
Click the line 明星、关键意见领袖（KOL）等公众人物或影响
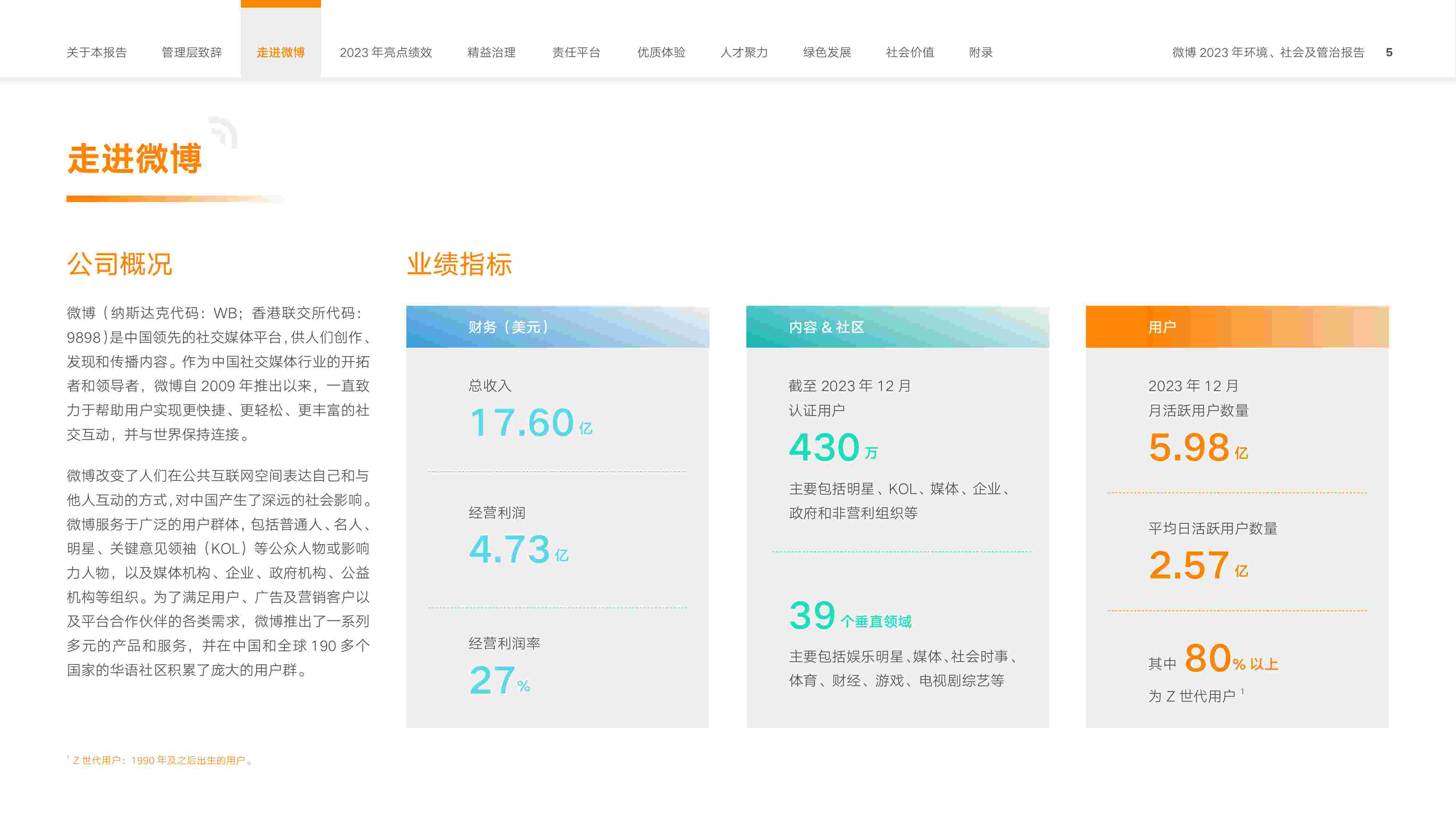(218, 548)
